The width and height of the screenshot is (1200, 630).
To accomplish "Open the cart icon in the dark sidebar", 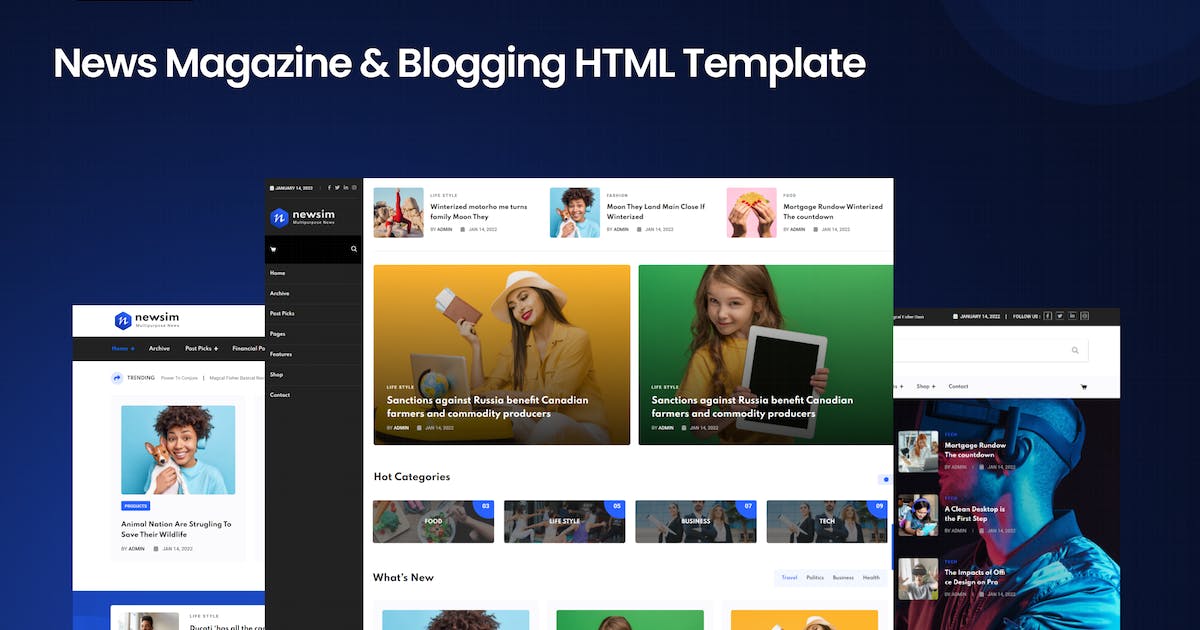I will (273, 249).
